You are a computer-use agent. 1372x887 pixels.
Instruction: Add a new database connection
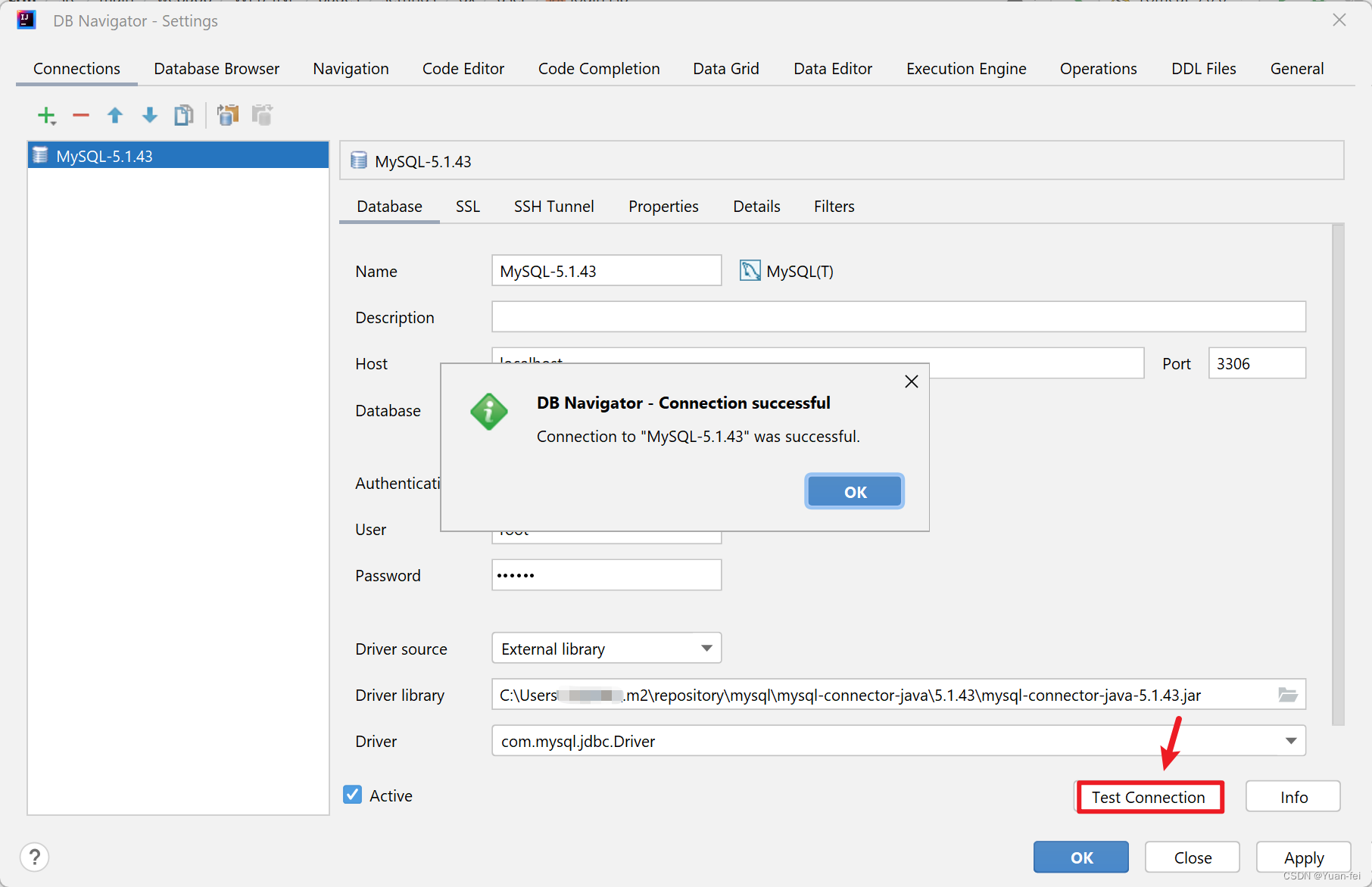pos(45,115)
